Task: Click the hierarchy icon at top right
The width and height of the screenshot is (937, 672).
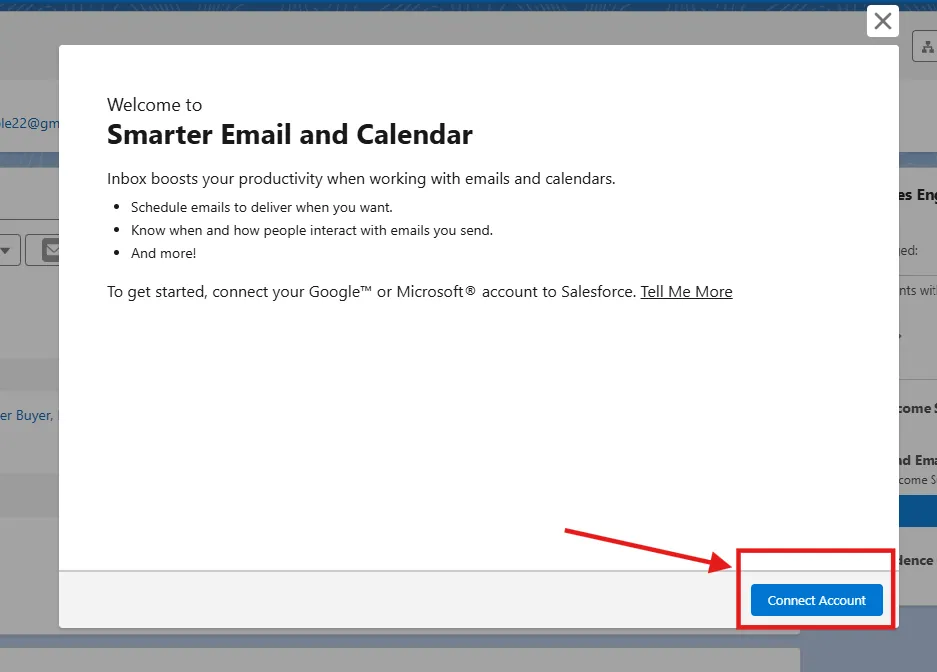Action: [927, 47]
